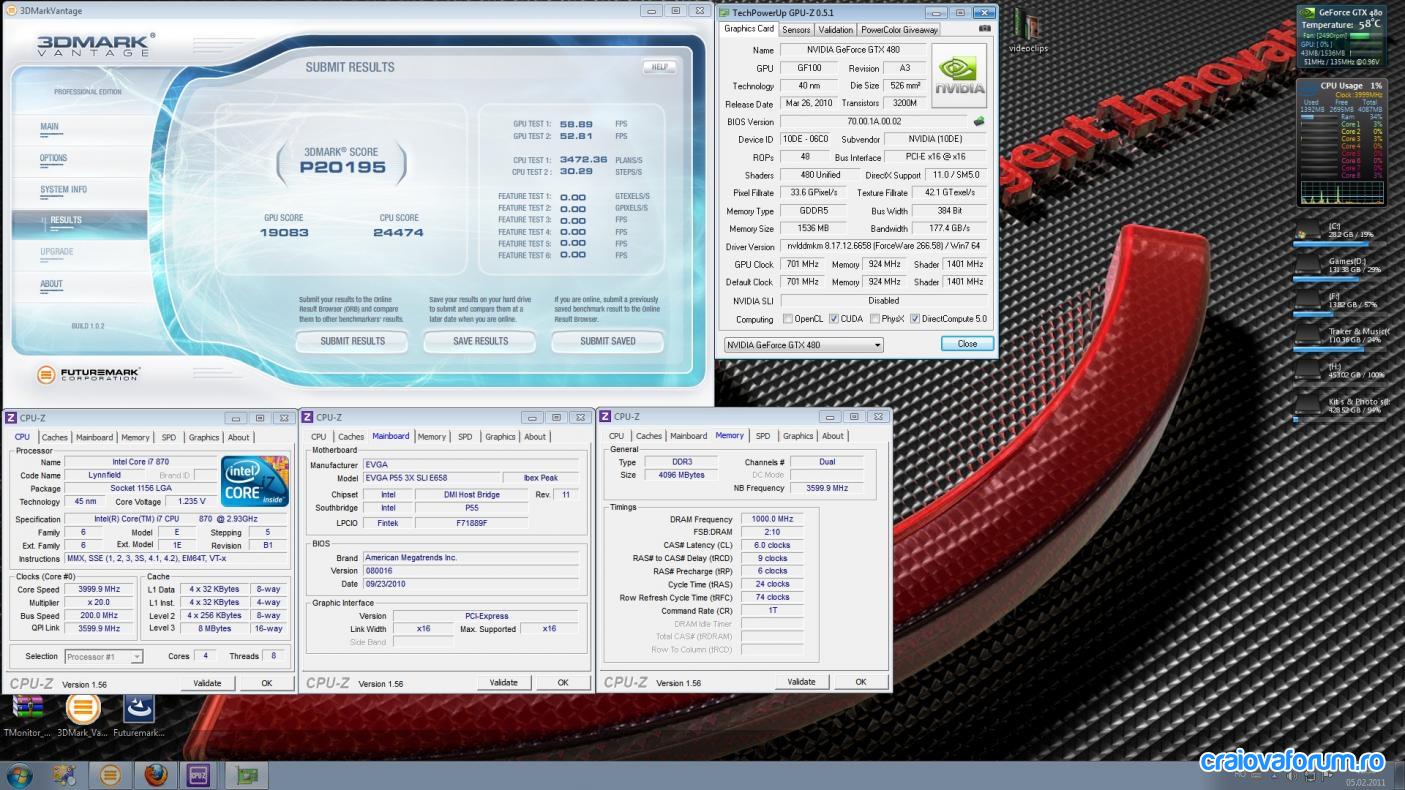Select the 3DMark_Va desktop shortcut icon
This screenshot has height=790, width=1405.
tap(83, 707)
